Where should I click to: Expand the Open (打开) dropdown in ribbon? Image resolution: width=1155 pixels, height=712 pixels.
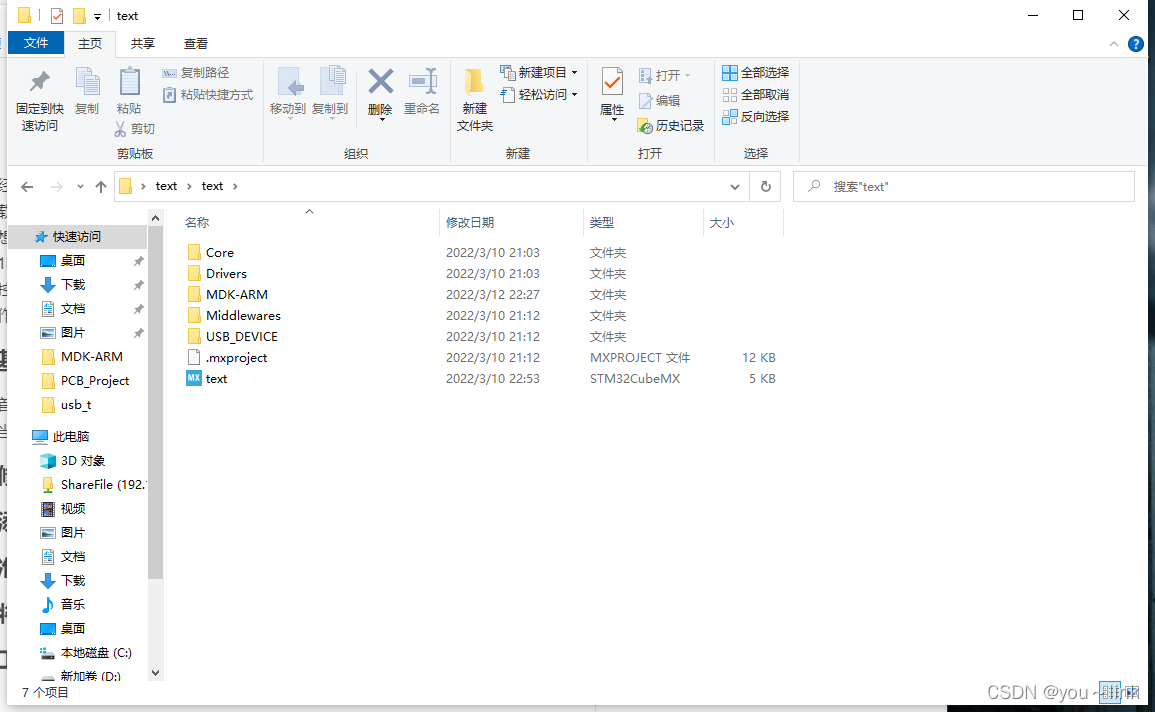[687, 75]
